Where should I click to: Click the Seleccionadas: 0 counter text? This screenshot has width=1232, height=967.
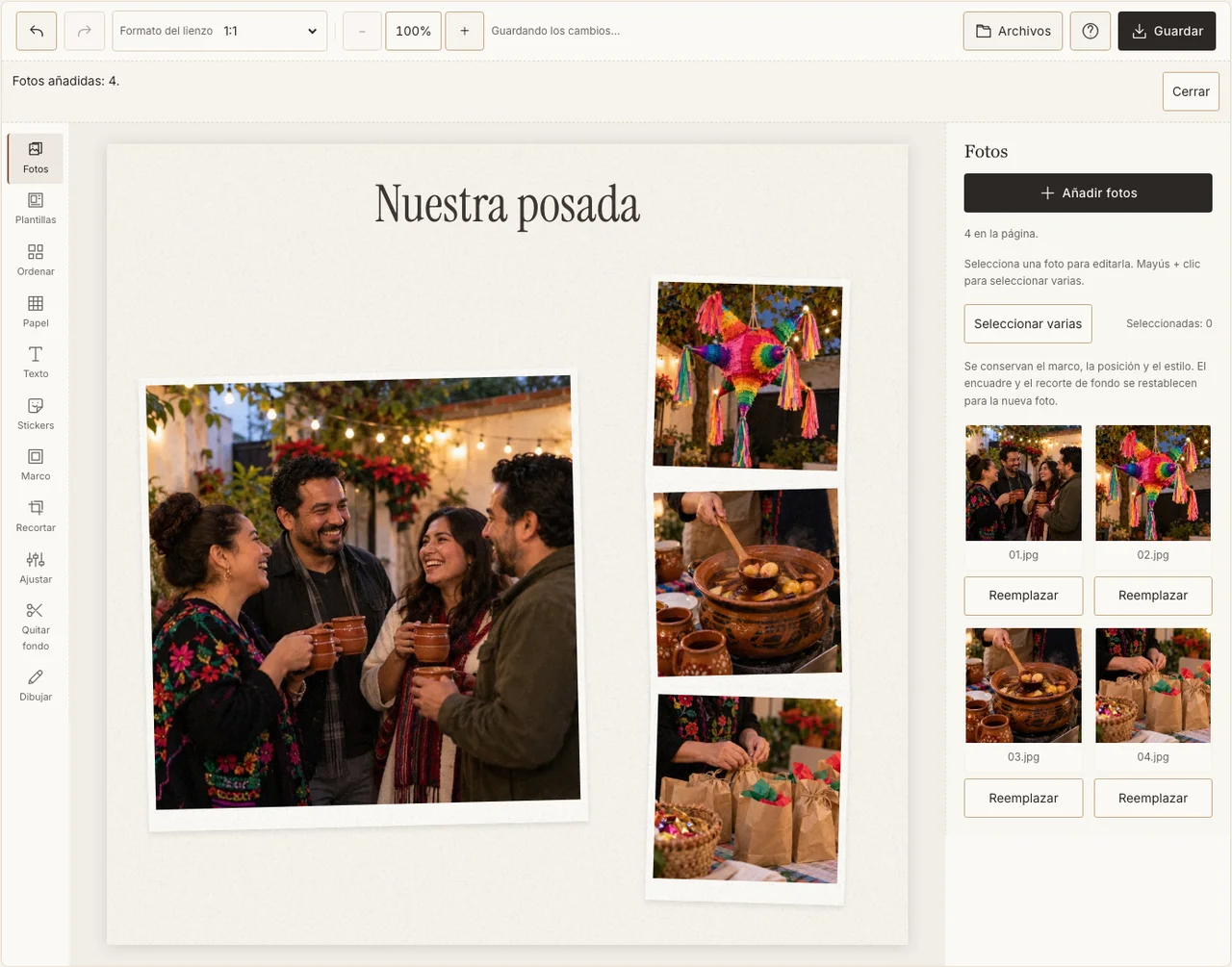point(1168,323)
